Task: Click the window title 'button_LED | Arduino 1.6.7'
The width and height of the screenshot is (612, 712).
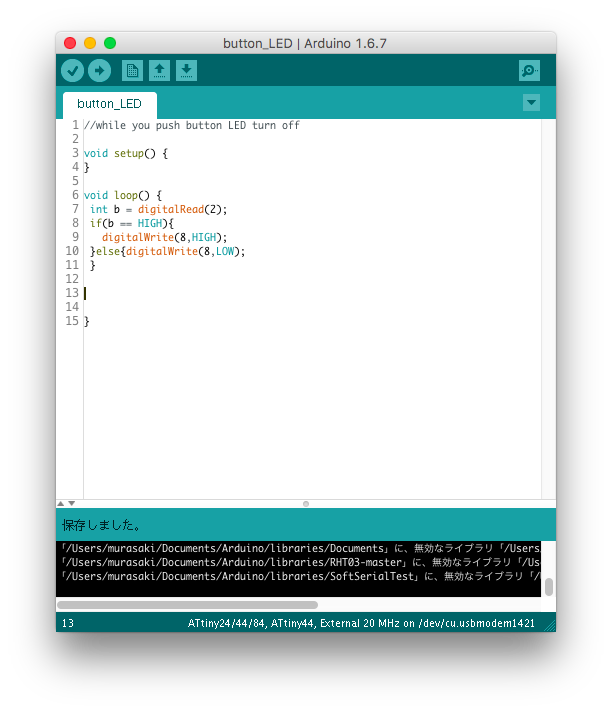Action: (305, 44)
